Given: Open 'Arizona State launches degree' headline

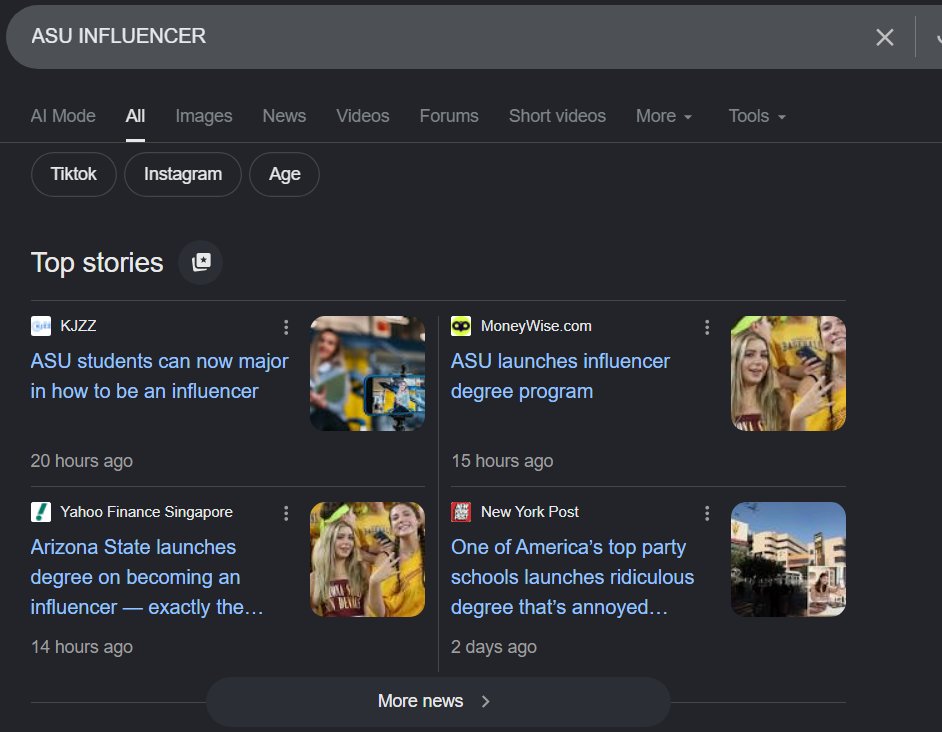Looking at the screenshot, I should click(x=147, y=577).
